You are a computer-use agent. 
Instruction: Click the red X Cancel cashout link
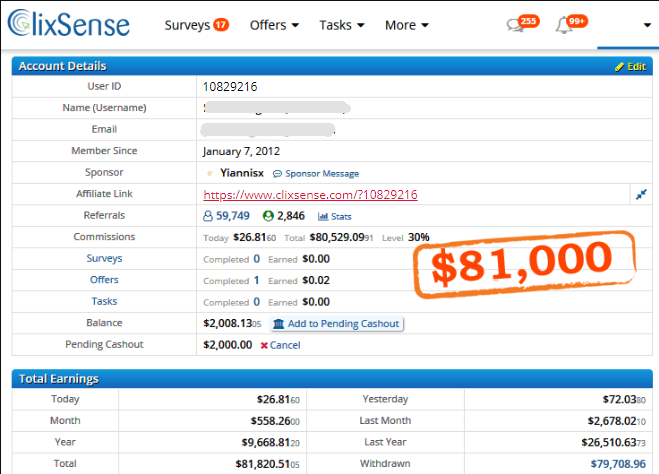coord(280,345)
